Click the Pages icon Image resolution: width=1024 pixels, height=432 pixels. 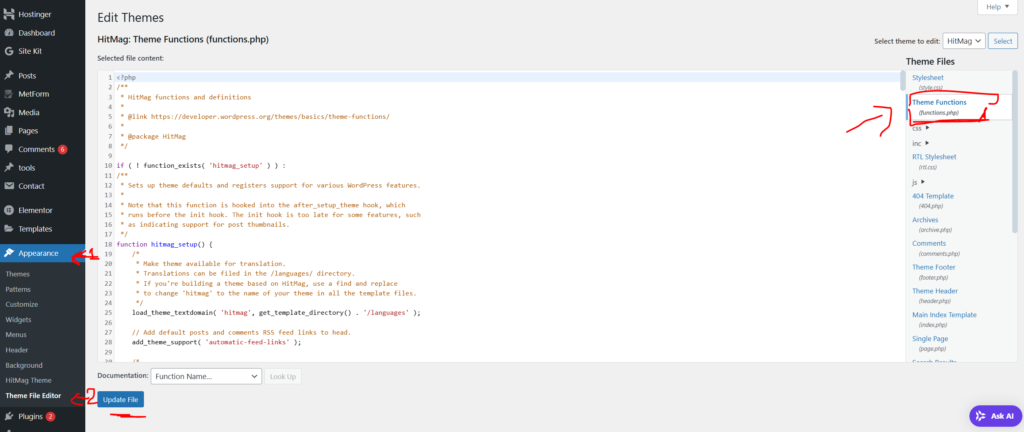pos(9,131)
